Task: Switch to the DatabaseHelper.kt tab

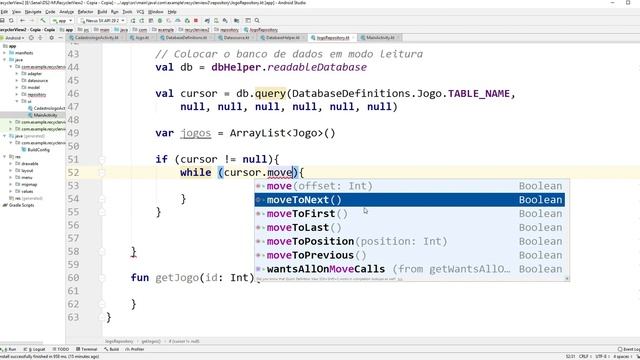Action: click(283, 38)
